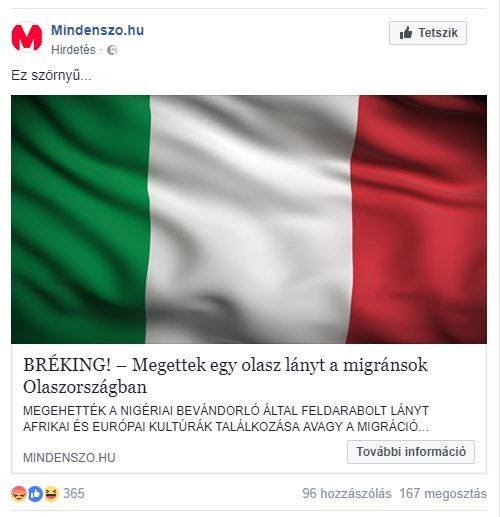
Task: Click the second line 'Olaszországban' of headline
Action: click(x=85, y=387)
